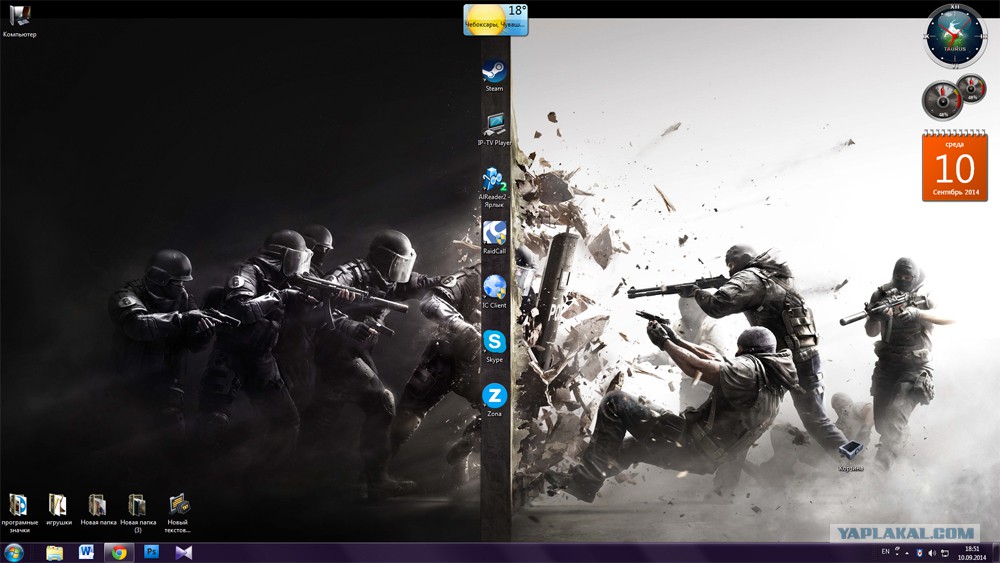Open the игрушки folder
The width and height of the screenshot is (1000, 563).
point(59,510)
